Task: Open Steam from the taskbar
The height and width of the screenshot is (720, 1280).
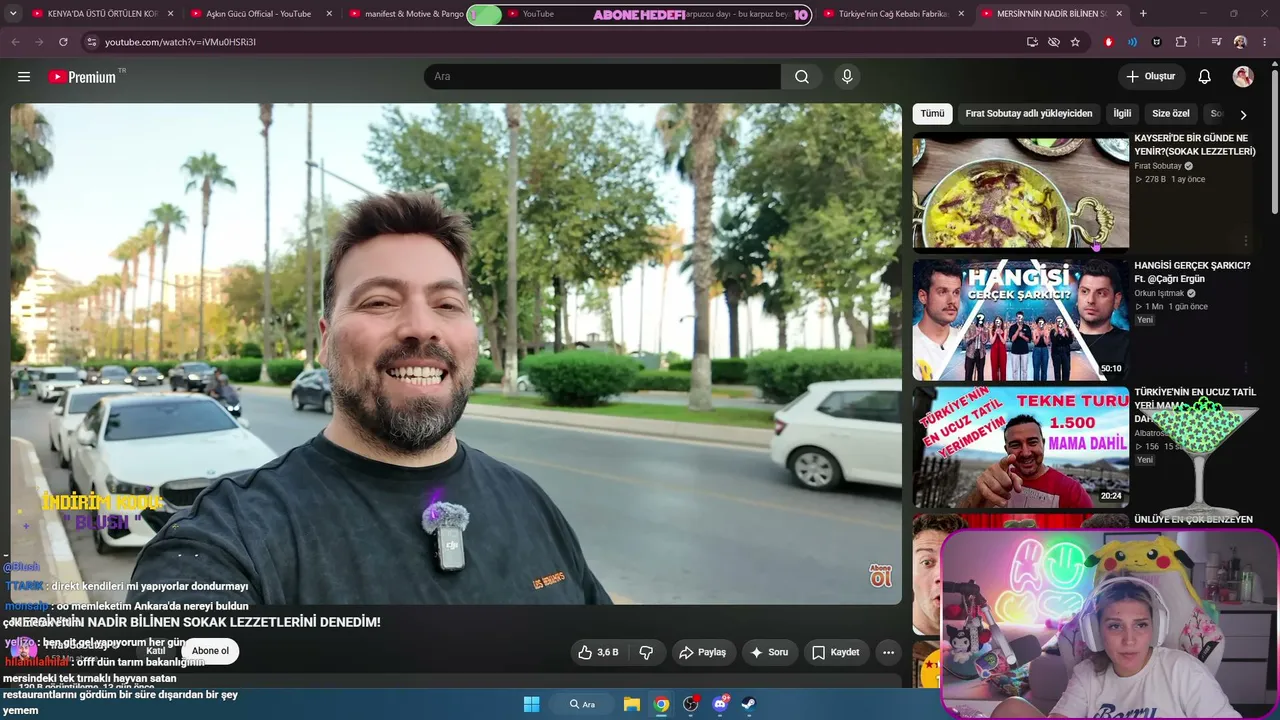Action: [x=749, y=704]
